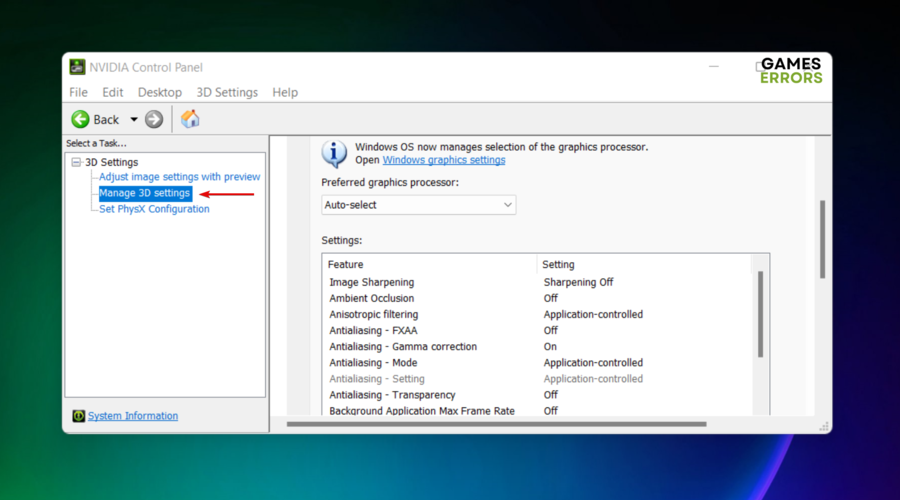The height and width of the screenshot is (500, 900).
Task: Open the Edit menu
Action: point(112,92)
